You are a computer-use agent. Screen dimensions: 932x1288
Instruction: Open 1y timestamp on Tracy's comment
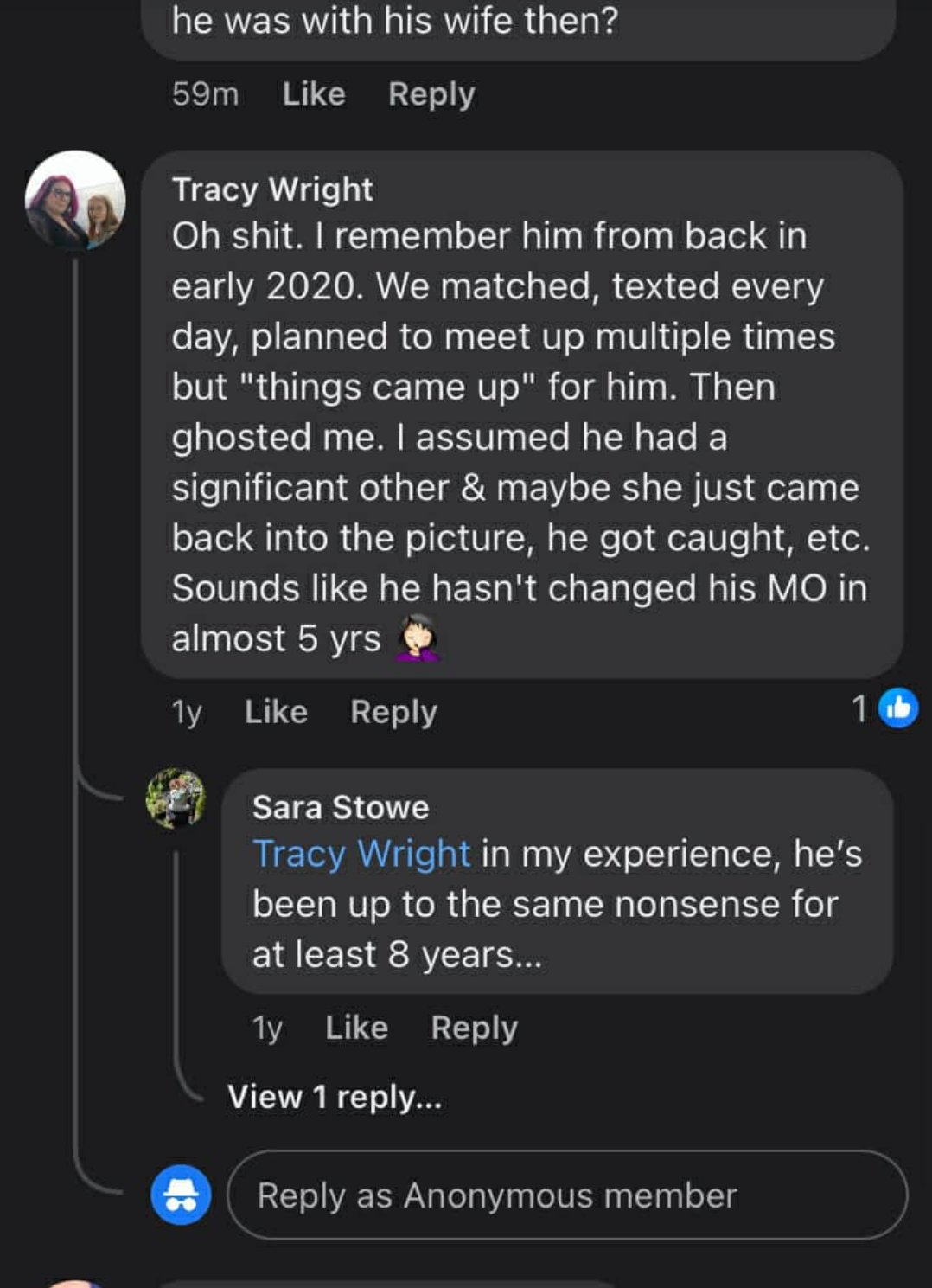(x=187, y=712)
